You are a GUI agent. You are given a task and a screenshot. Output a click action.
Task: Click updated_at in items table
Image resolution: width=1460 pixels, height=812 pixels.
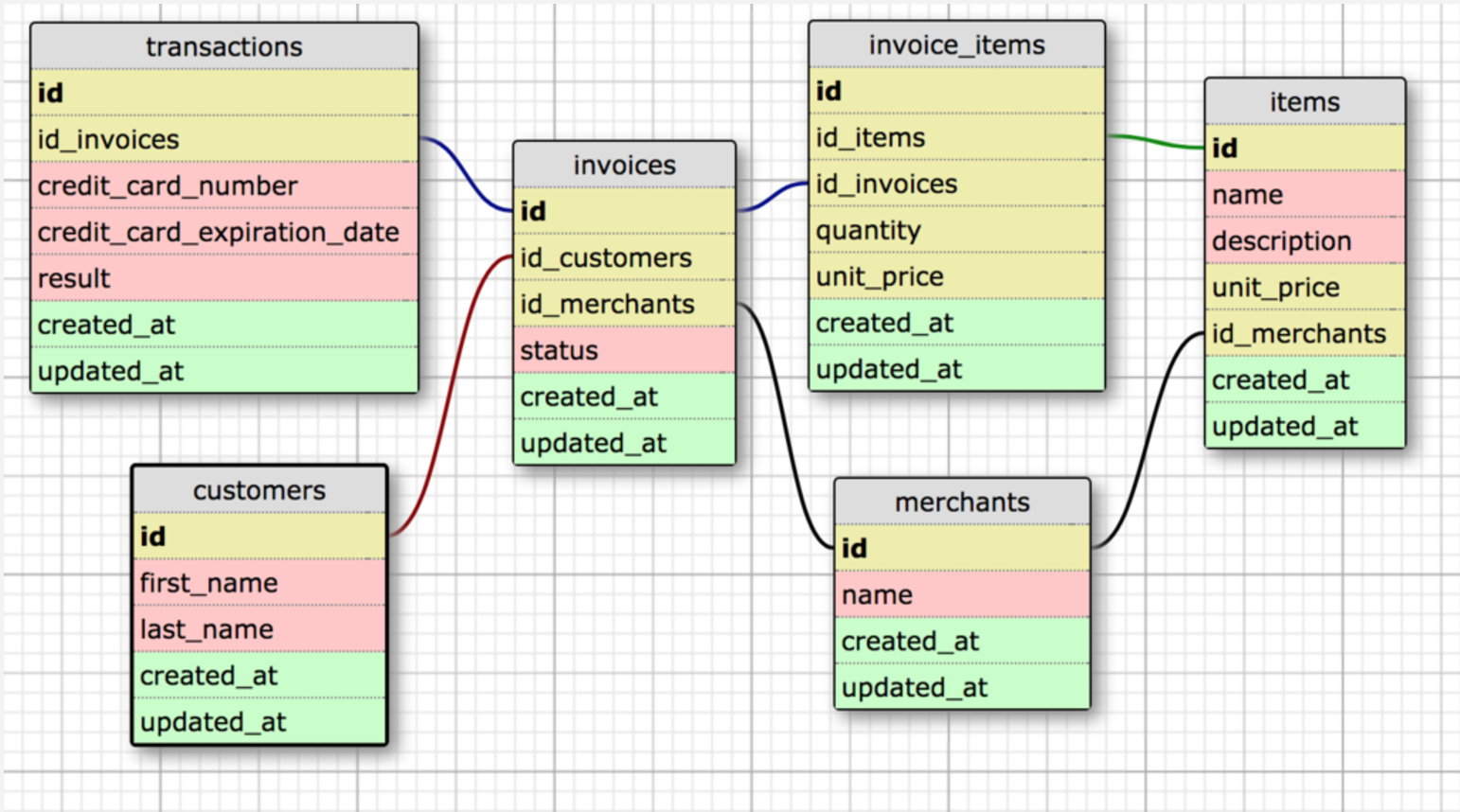click(1305, 426)
